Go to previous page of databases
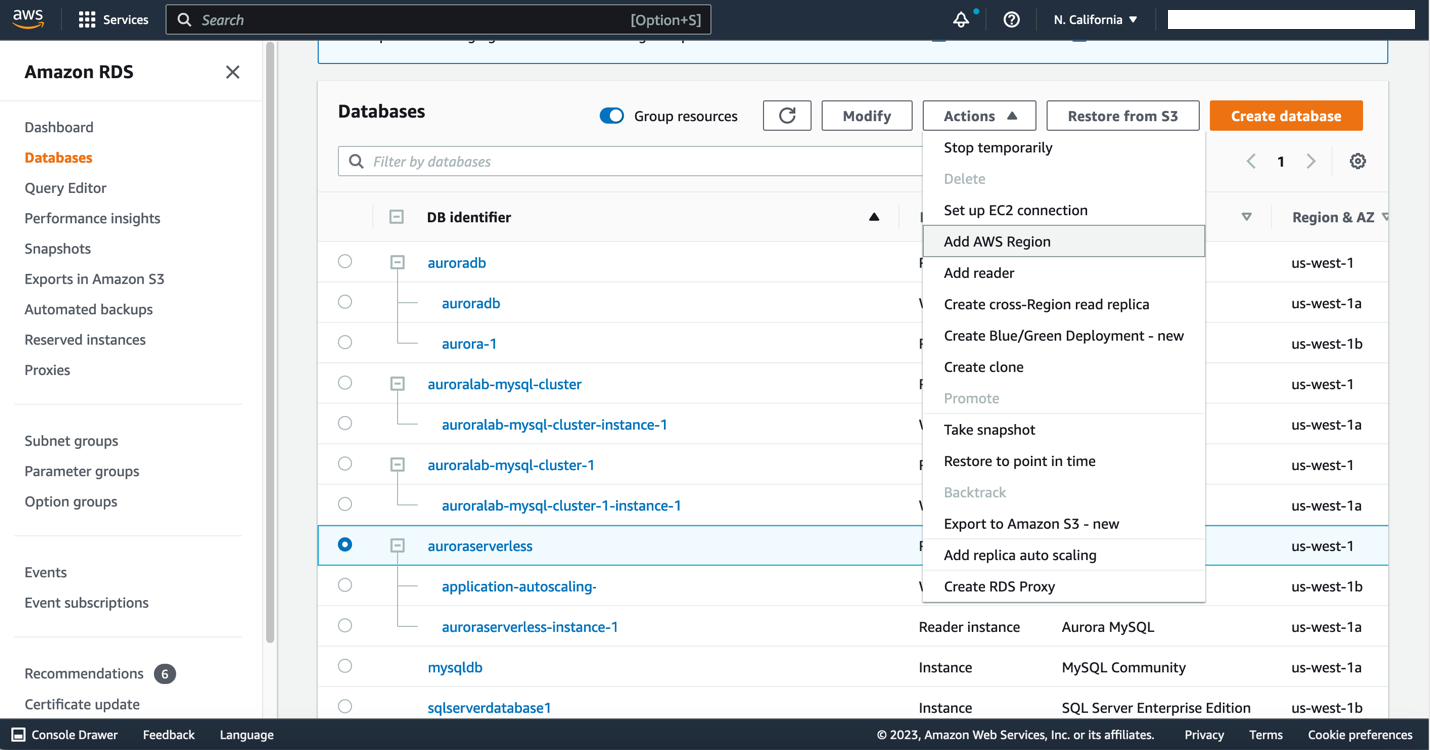1430x750 pixels. pos(1251,161)
